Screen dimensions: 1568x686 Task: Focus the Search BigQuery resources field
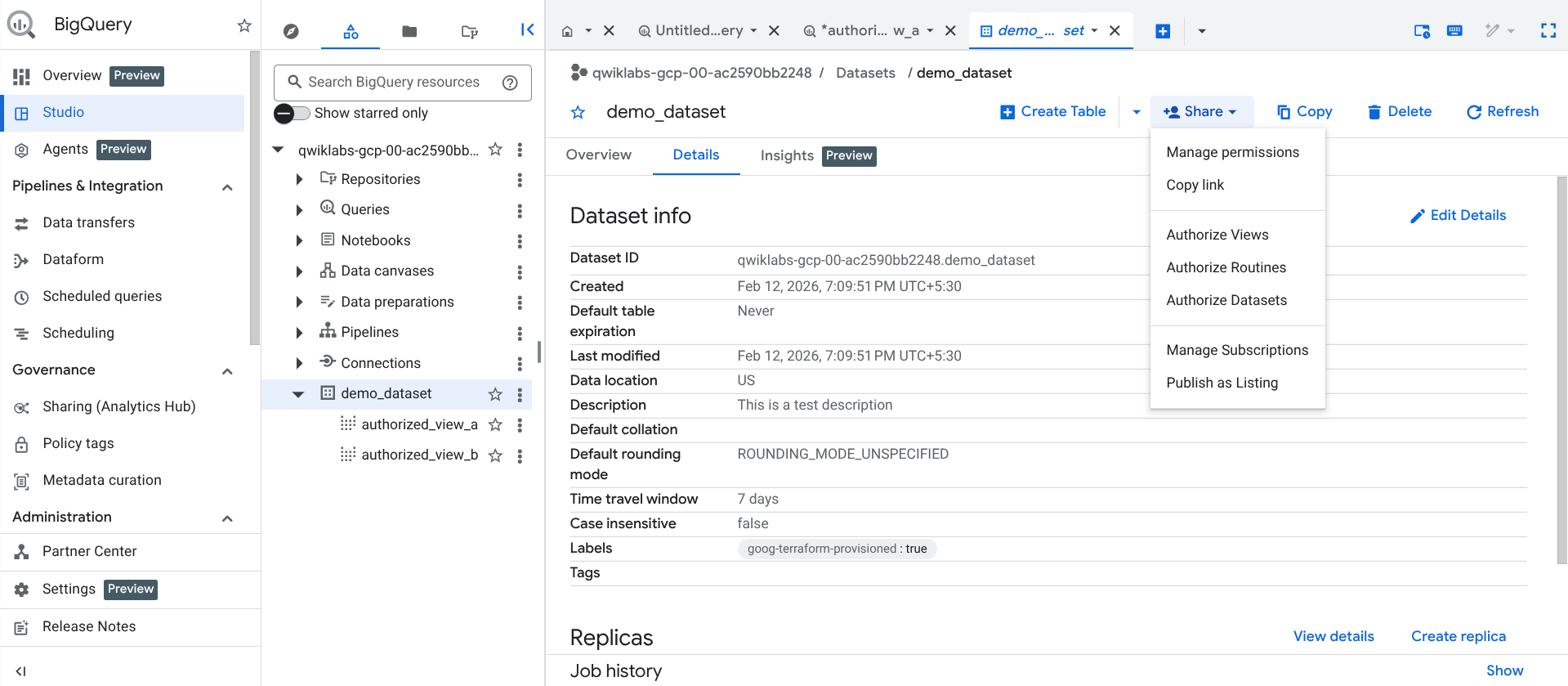click(x=394, y=83)
